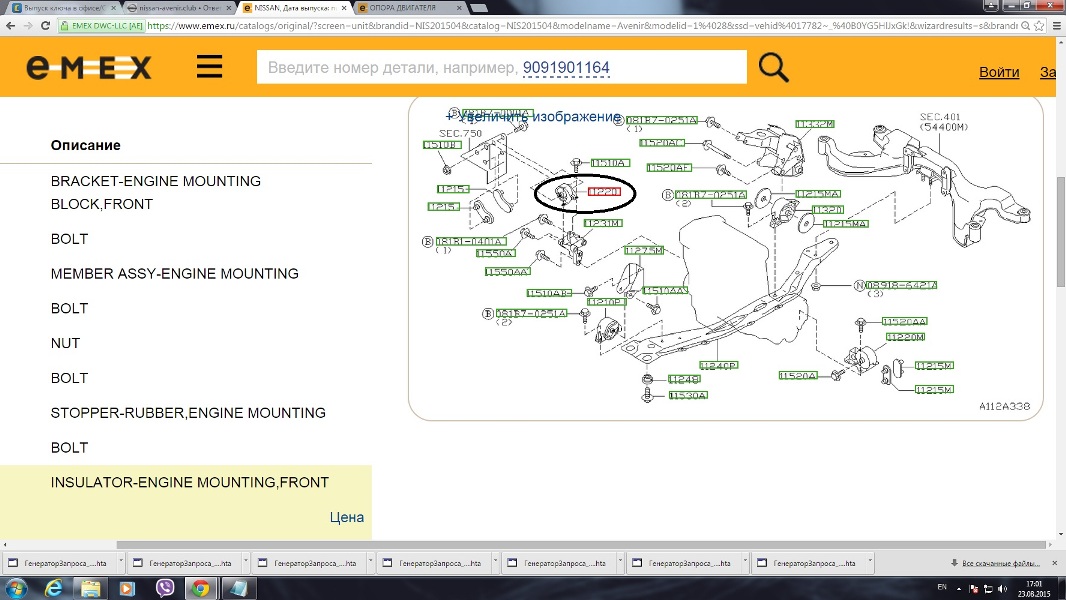1066x600 pixels.
Task: Select the STOPPER-RUBBER,ENGINE MOUNTING entry
Action: pos(188,412)
